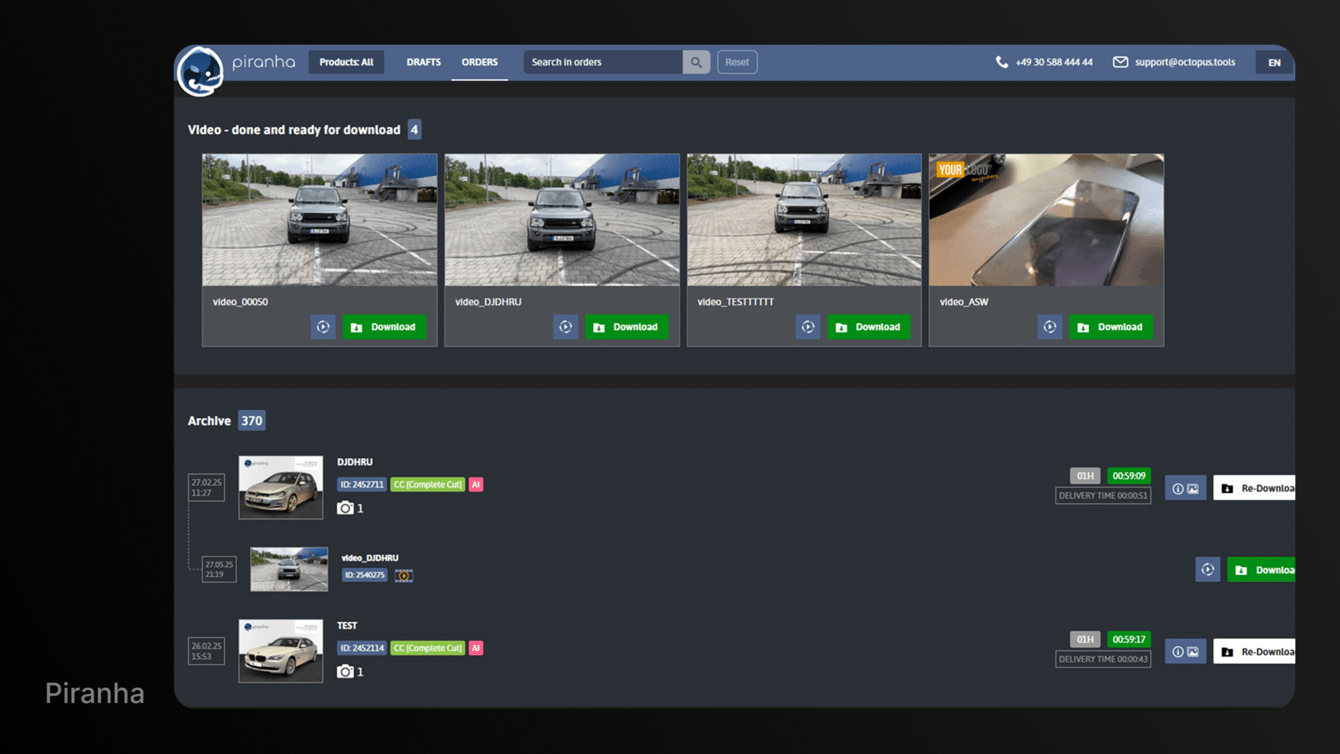The width and height of the screenshot is (1340, 754).
Task: Open info/image icon for TEST order
Action: [x=1185, y=652]
